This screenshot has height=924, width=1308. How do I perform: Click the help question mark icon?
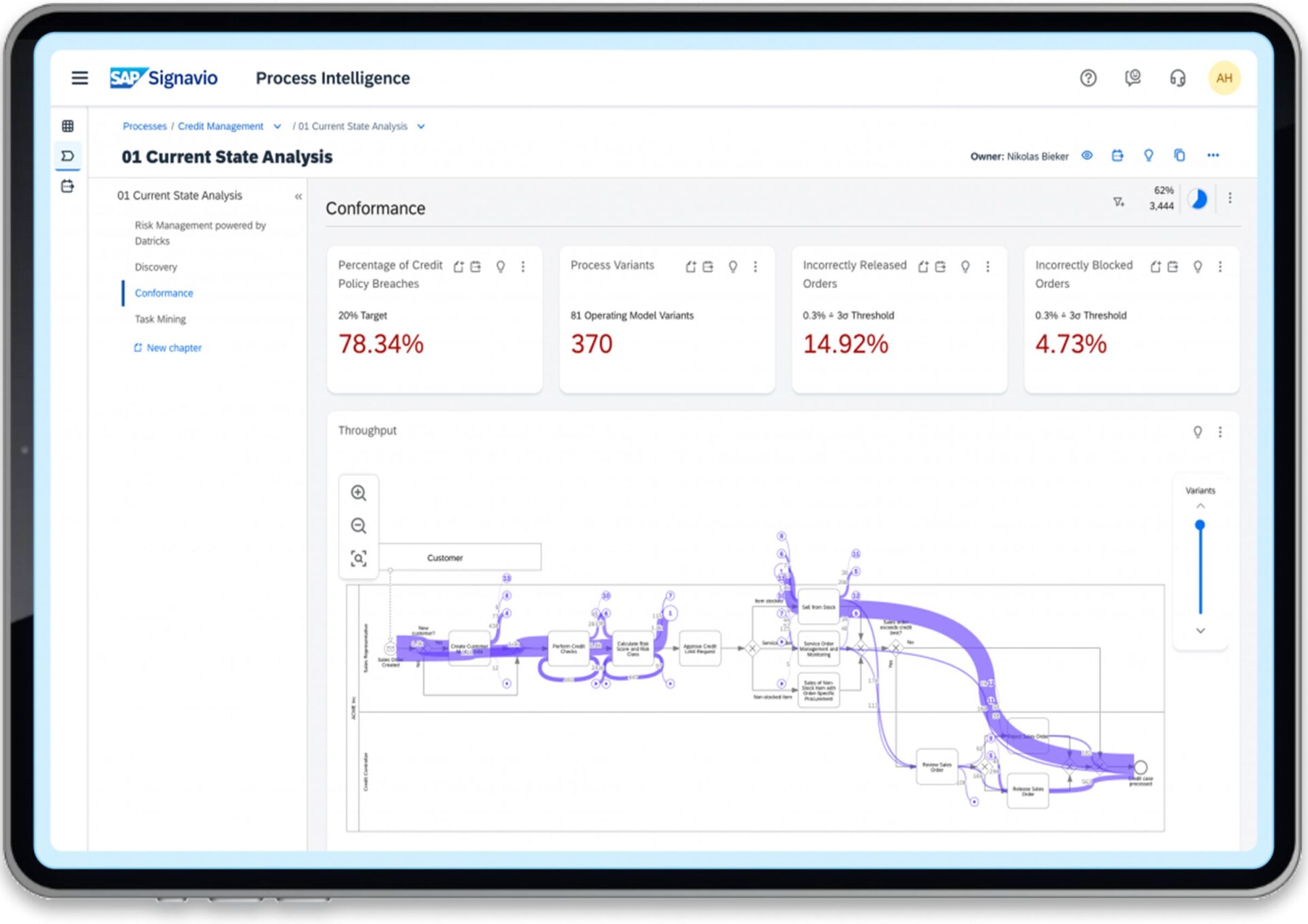tap(1088, 78)
